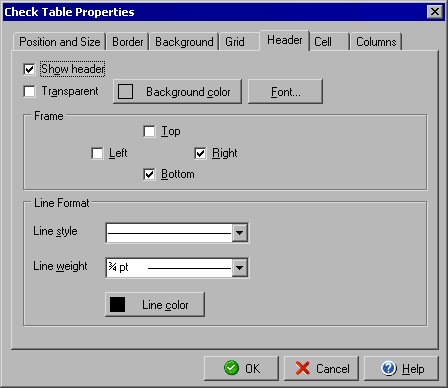
Task: Select the ¾ pt line weight combo box
Action: [x=177, y=267]
